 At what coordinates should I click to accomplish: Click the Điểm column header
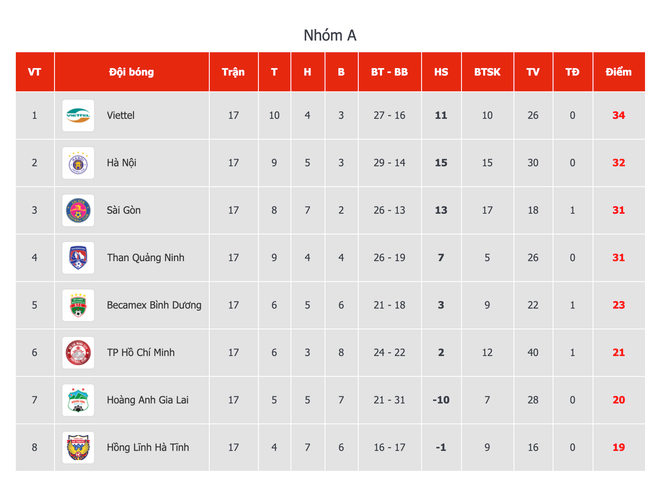tap(618, 72)
